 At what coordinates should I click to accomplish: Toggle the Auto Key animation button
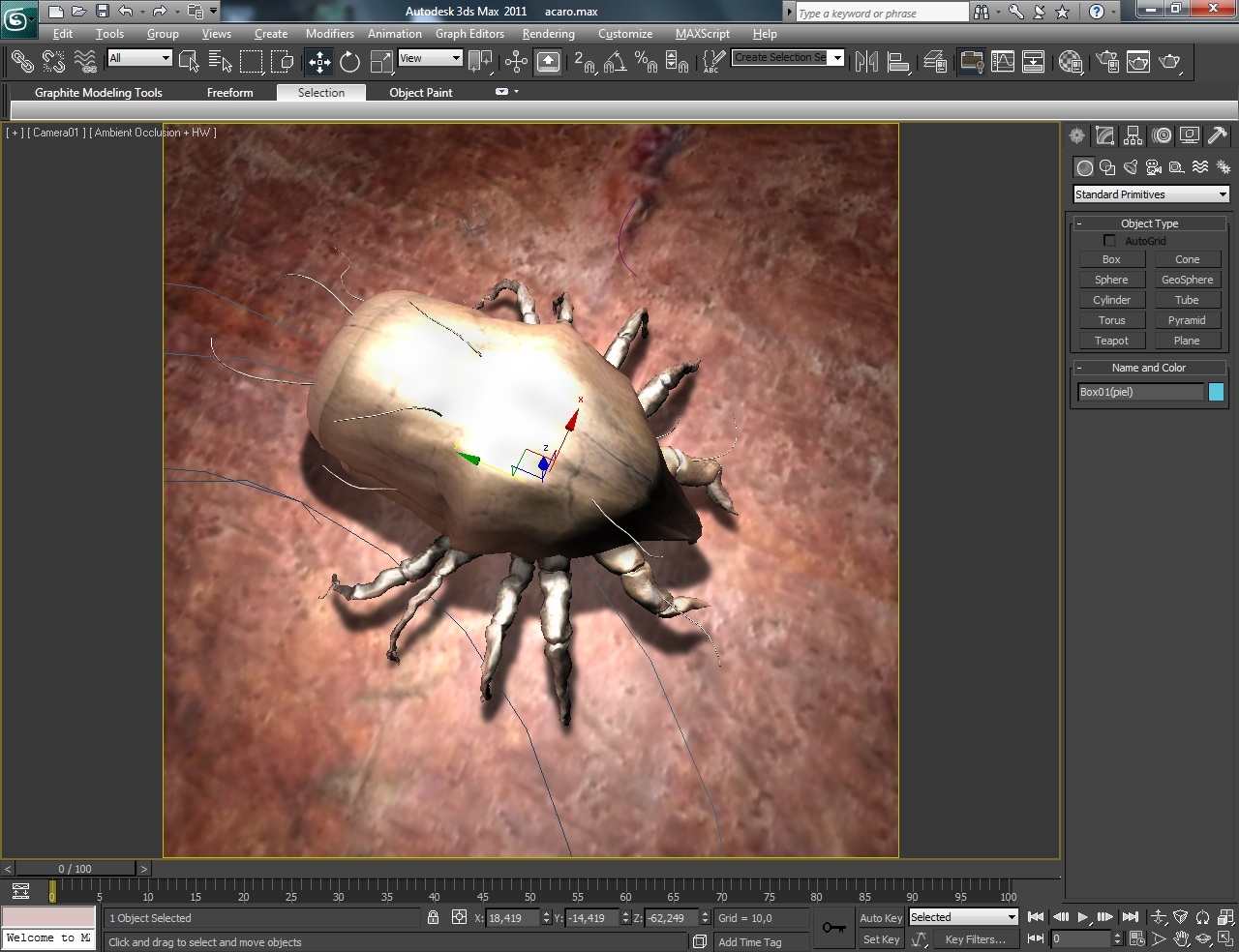coord(879,917)
